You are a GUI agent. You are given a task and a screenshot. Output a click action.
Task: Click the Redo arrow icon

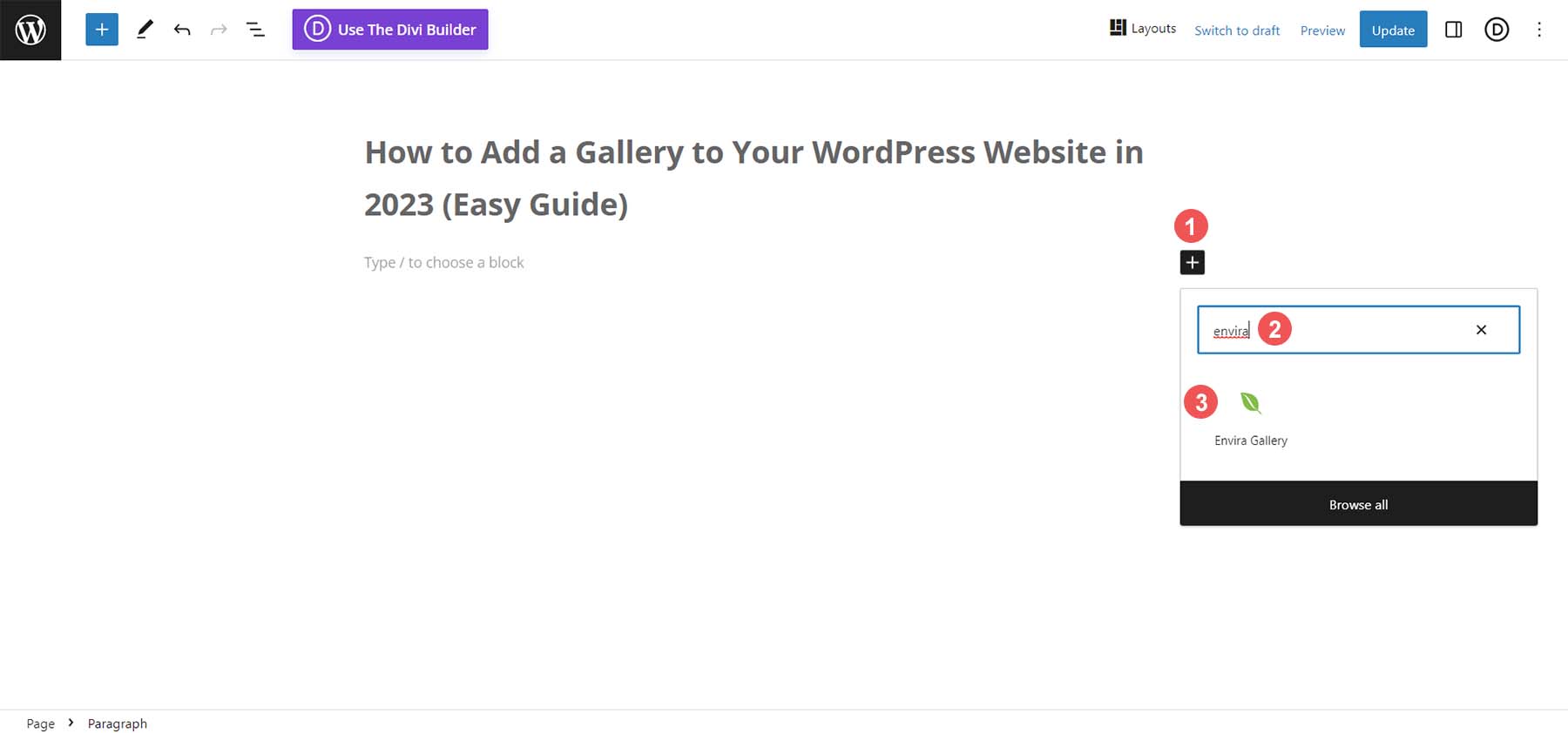(219, 29)
